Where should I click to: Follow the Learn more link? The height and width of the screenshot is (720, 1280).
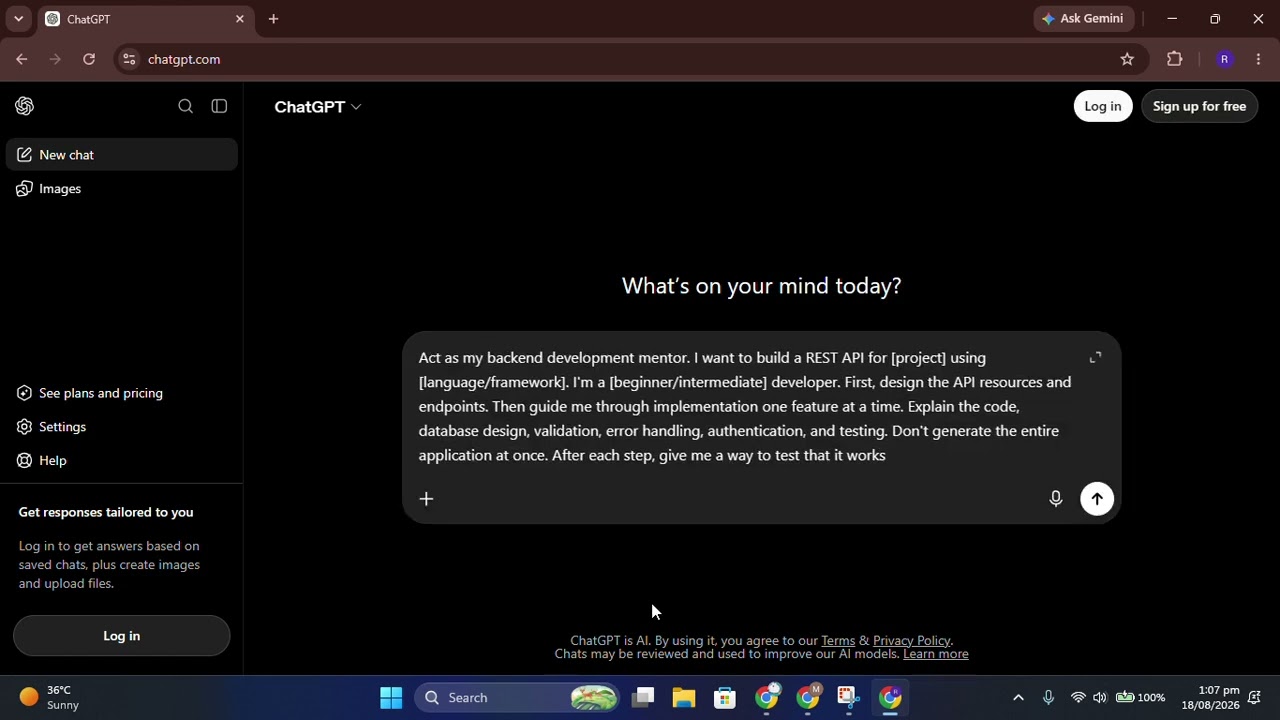936,654
